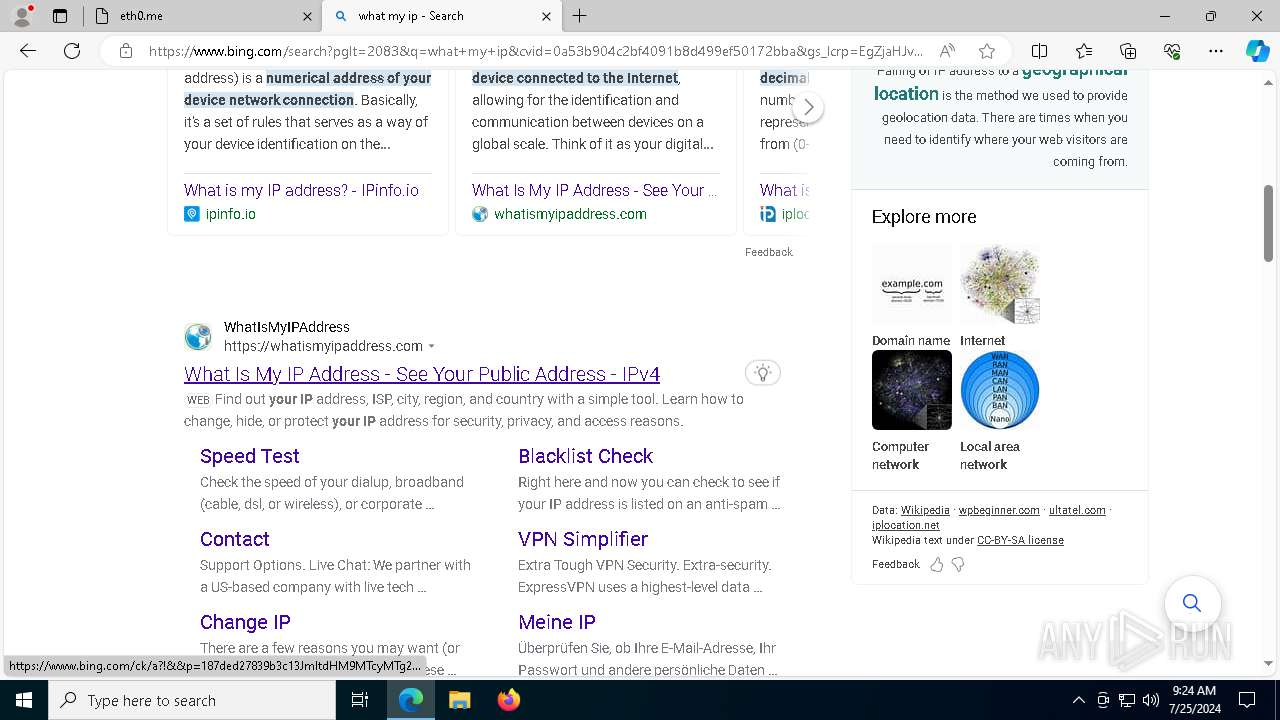Open the network tray icon
Viewport: 1280px width, 720px height.
pos(1127,700)
